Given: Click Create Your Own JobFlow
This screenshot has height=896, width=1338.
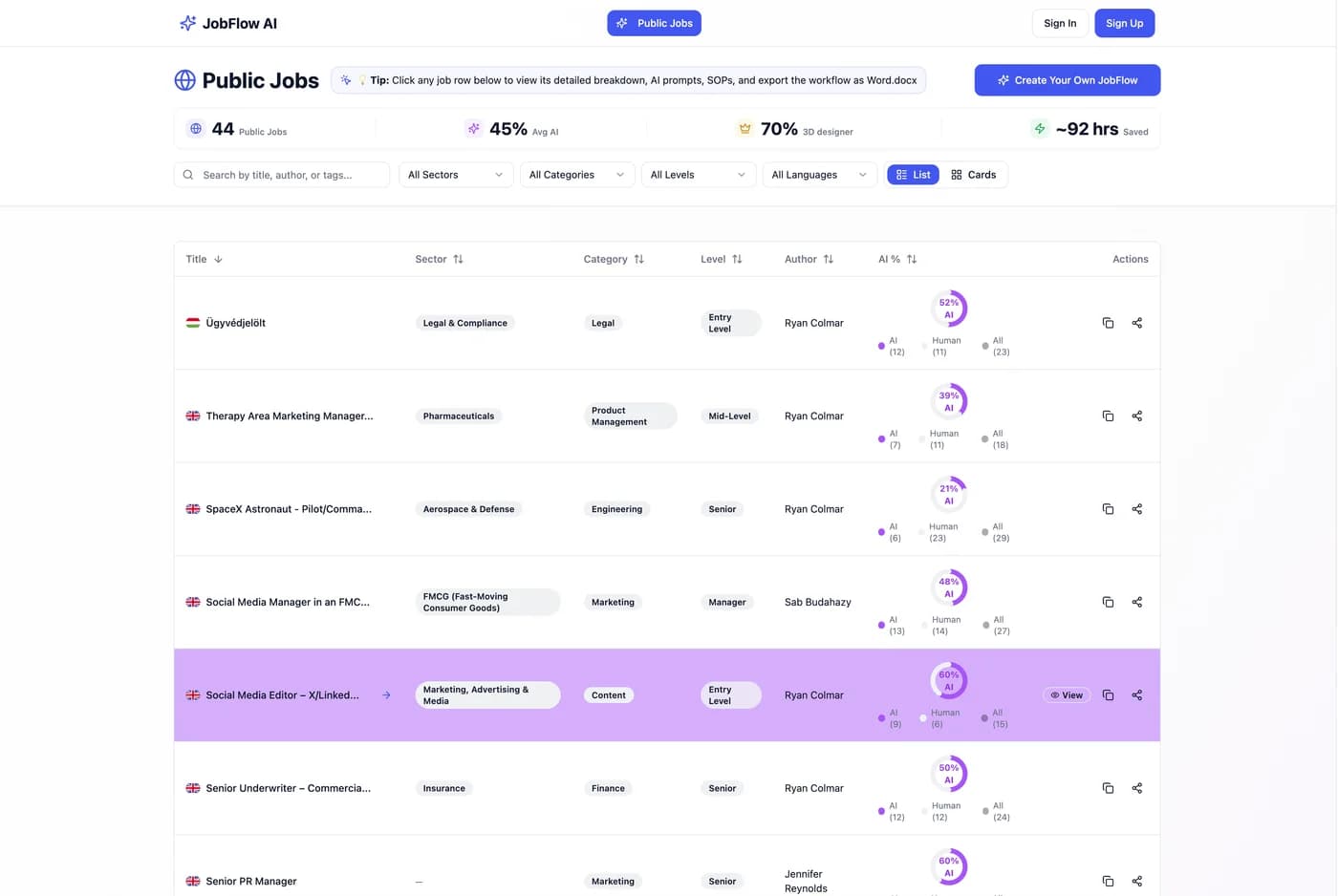Looking at the screenshot, I should 1067,80.
